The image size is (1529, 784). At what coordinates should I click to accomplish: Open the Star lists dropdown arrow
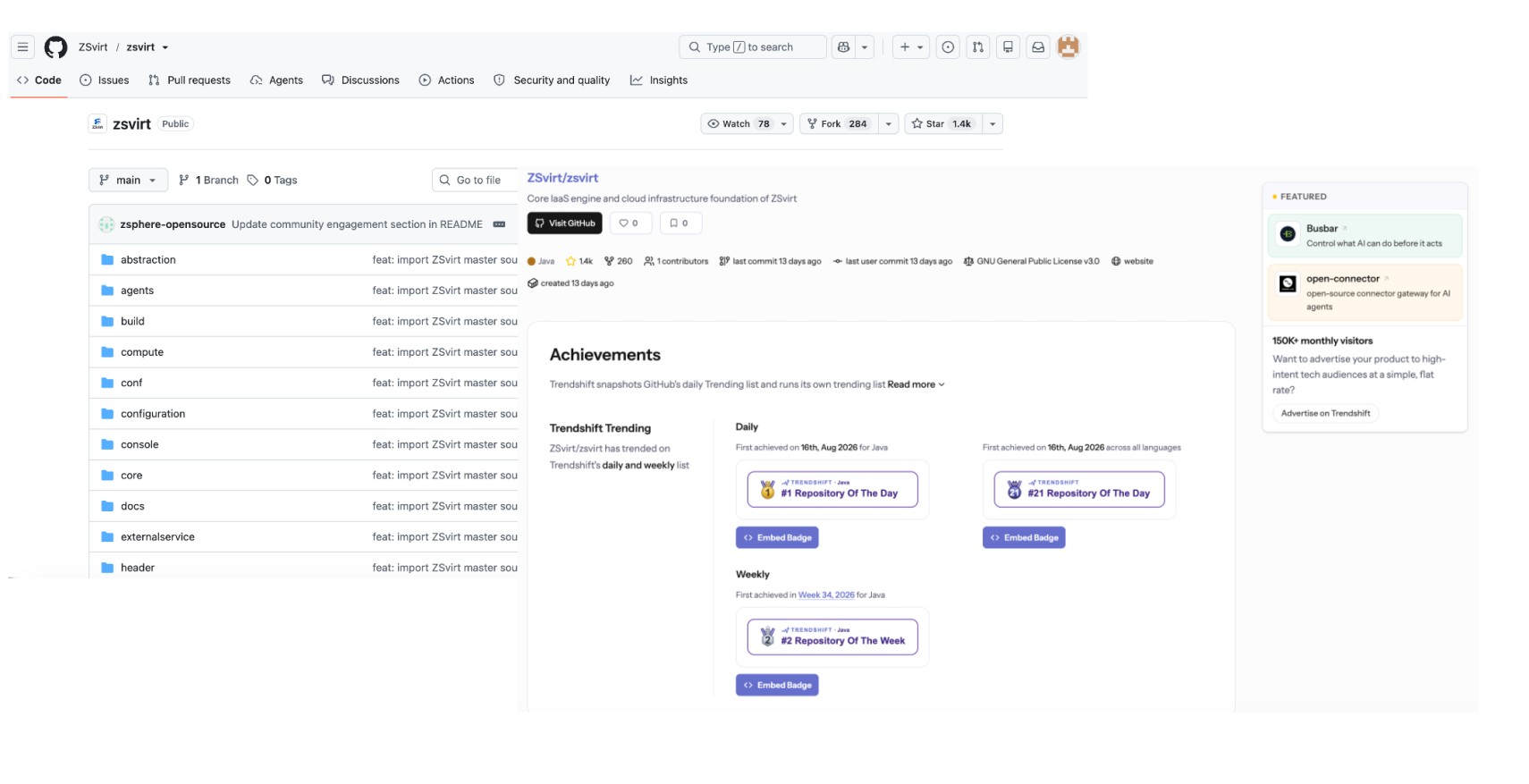(x=993, y=124)
